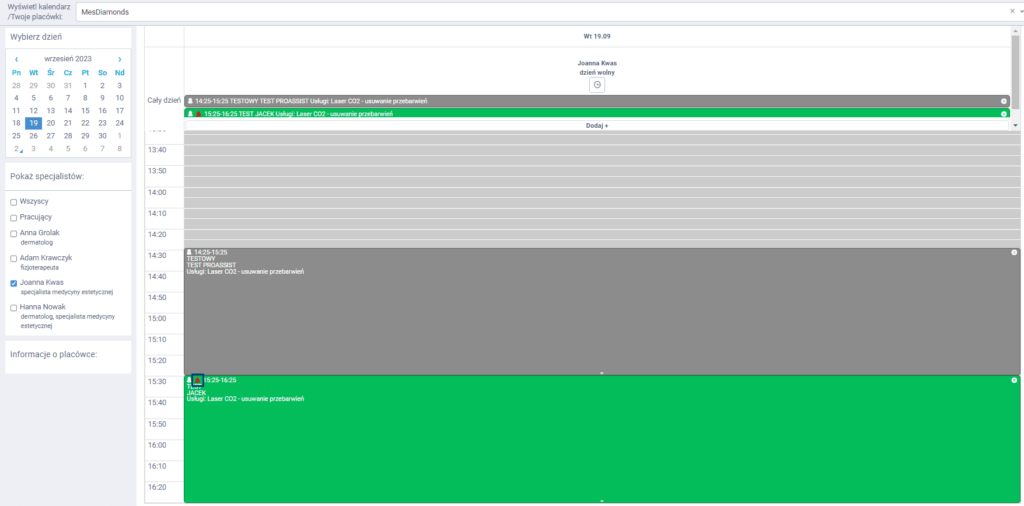Check the Wszyscy specialists checkbox

coord(14,202)
